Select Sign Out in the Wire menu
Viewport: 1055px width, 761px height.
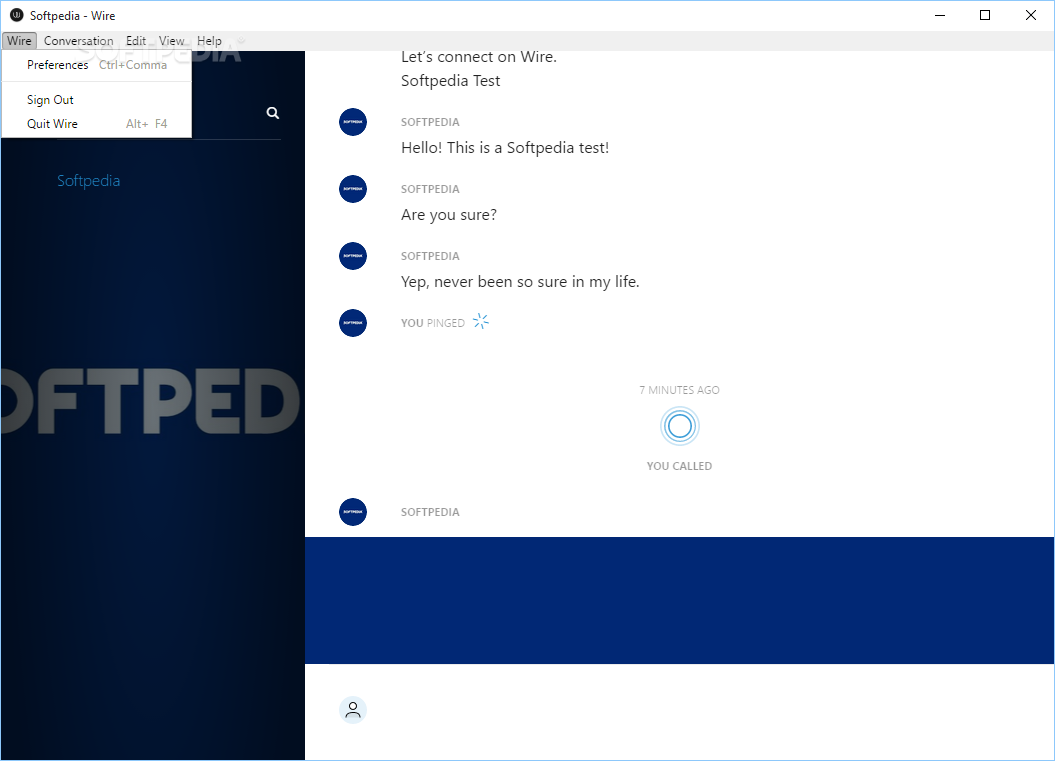(97, 100)
